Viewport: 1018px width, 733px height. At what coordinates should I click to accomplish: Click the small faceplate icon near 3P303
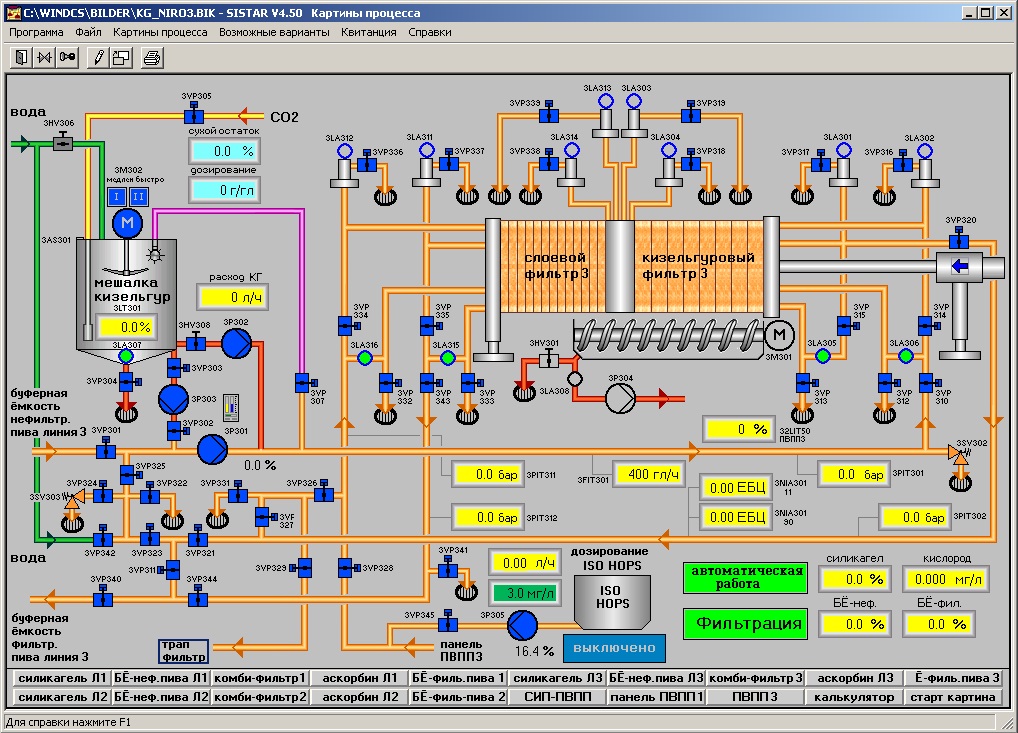230,408
